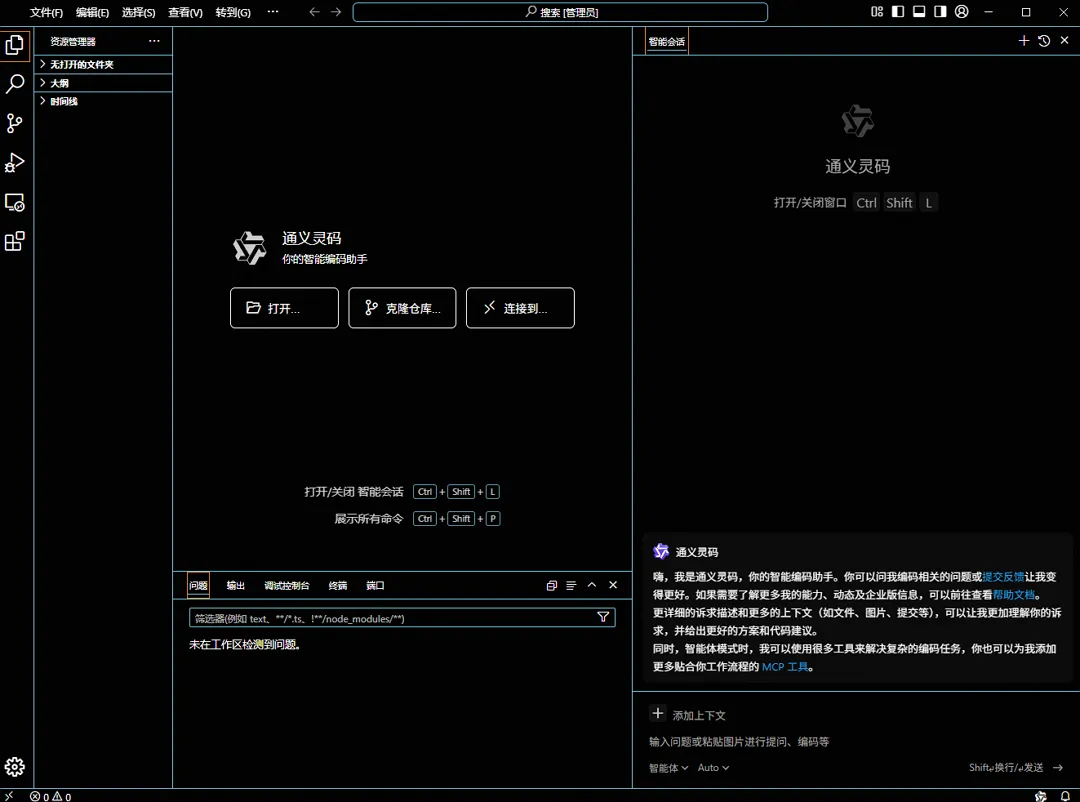
Task: Open the title bar overflow menu ellipsis
Action: [x=273, y=12]
